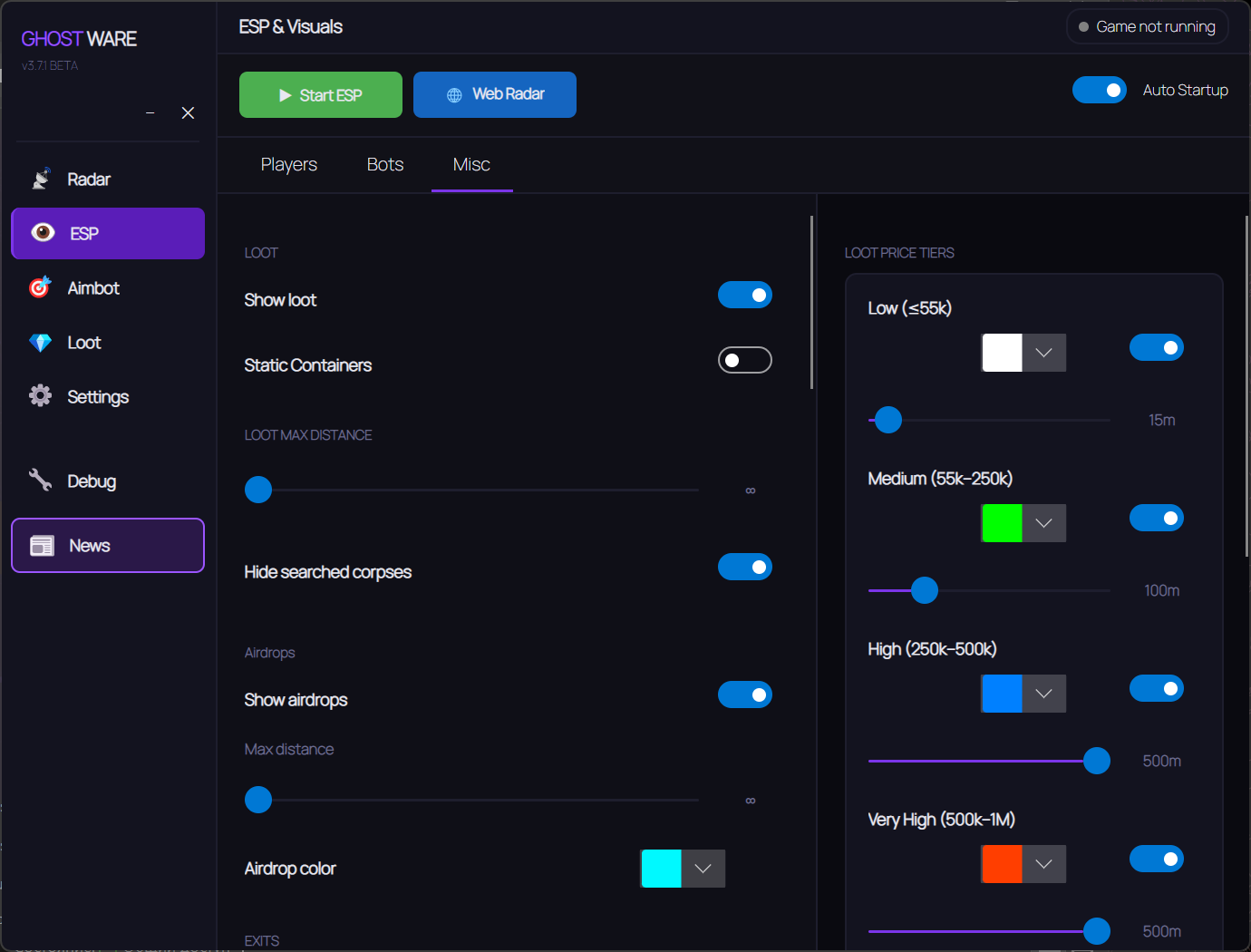The image size is (1251, 952).
Task: Click the play triangle in Start ESP
Action: pyautogui.click(x=286, y=95)
